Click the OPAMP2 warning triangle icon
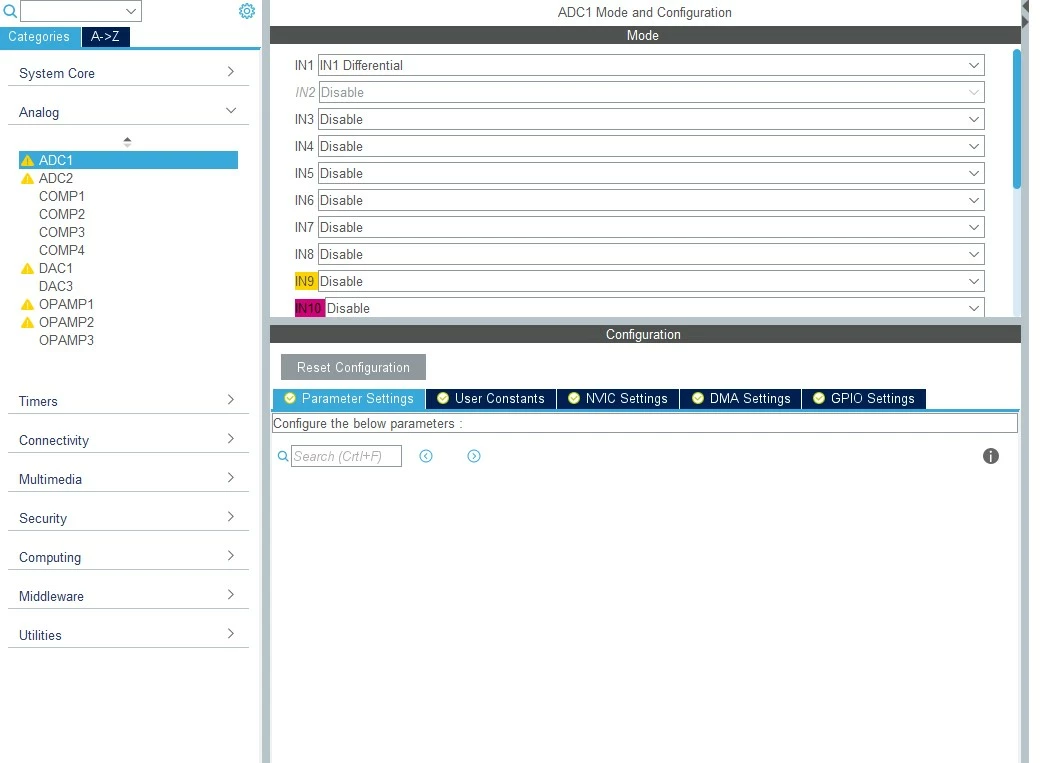Viewport: 1049px width, 763px height. 27,323
